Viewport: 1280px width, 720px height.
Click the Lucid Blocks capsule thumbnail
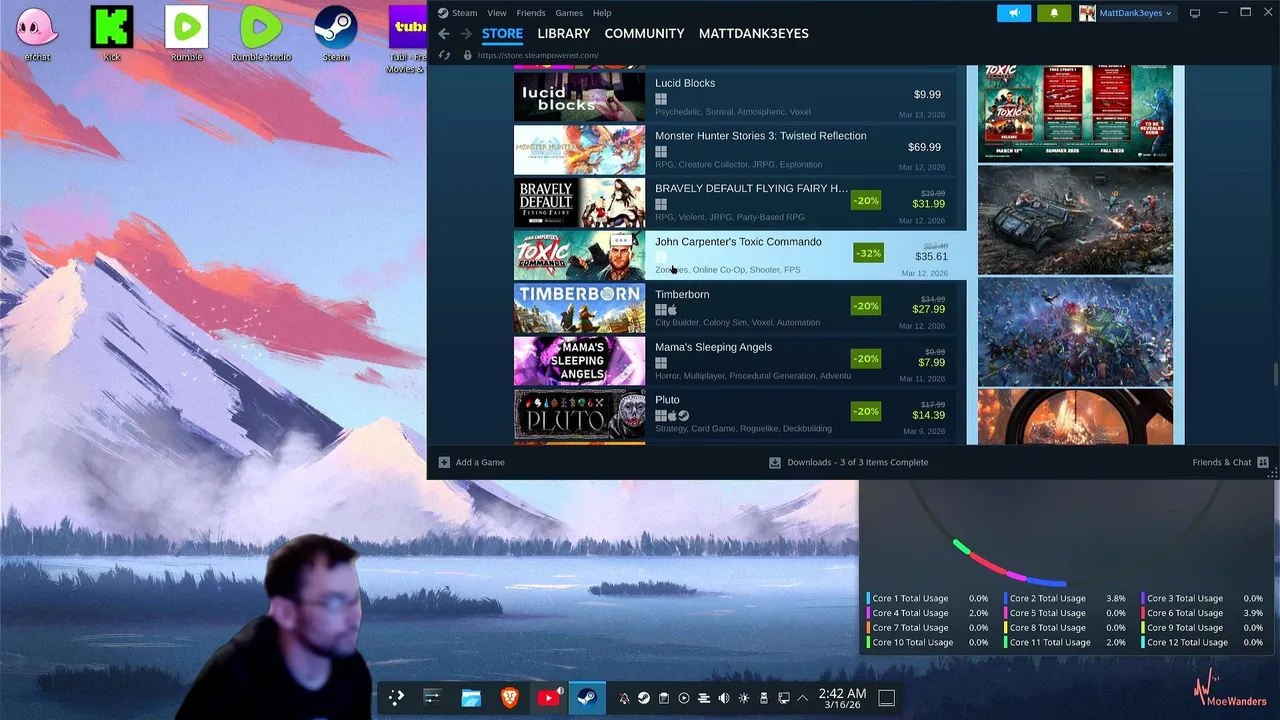(x=580, y=97)
